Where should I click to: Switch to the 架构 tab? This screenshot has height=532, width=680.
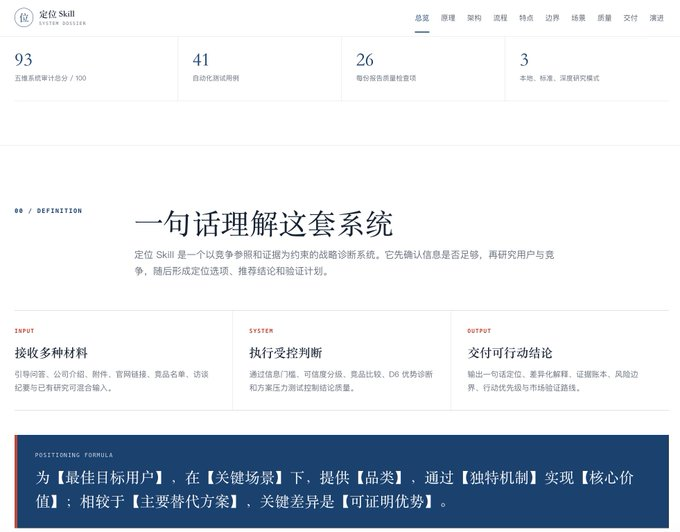(x=474, y=18)
